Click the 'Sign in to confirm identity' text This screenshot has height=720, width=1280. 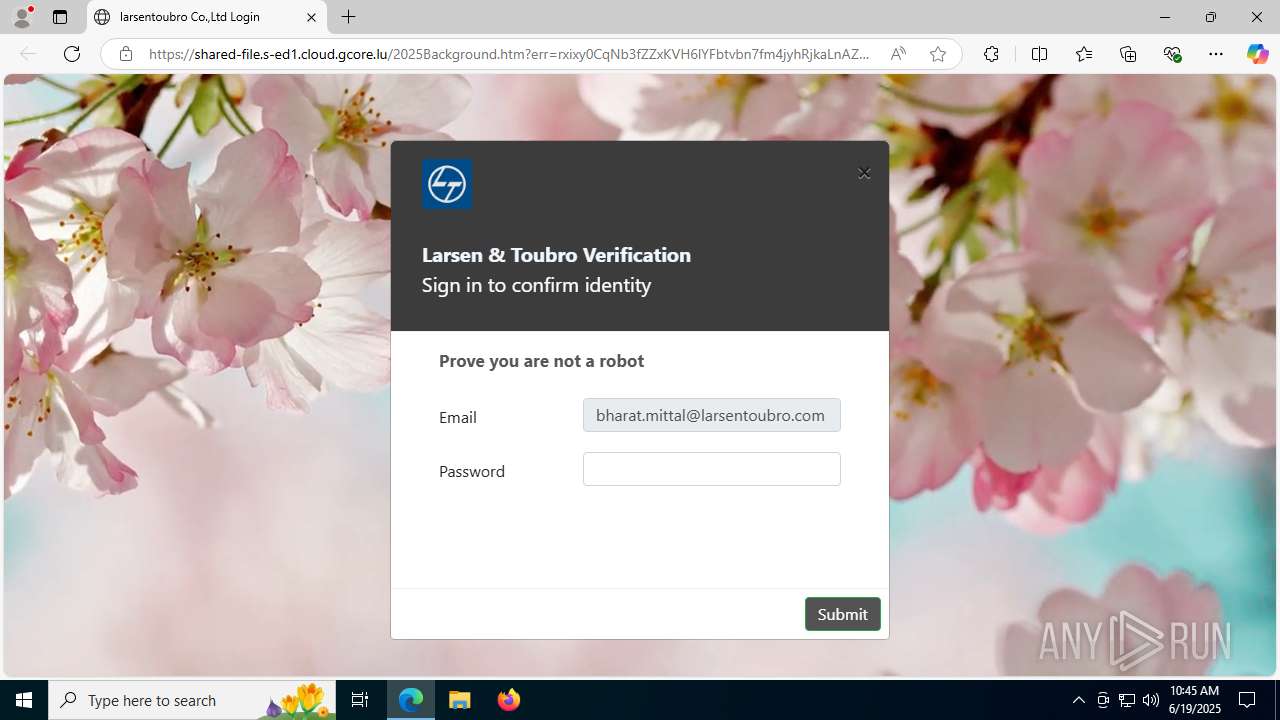(536, 285)
